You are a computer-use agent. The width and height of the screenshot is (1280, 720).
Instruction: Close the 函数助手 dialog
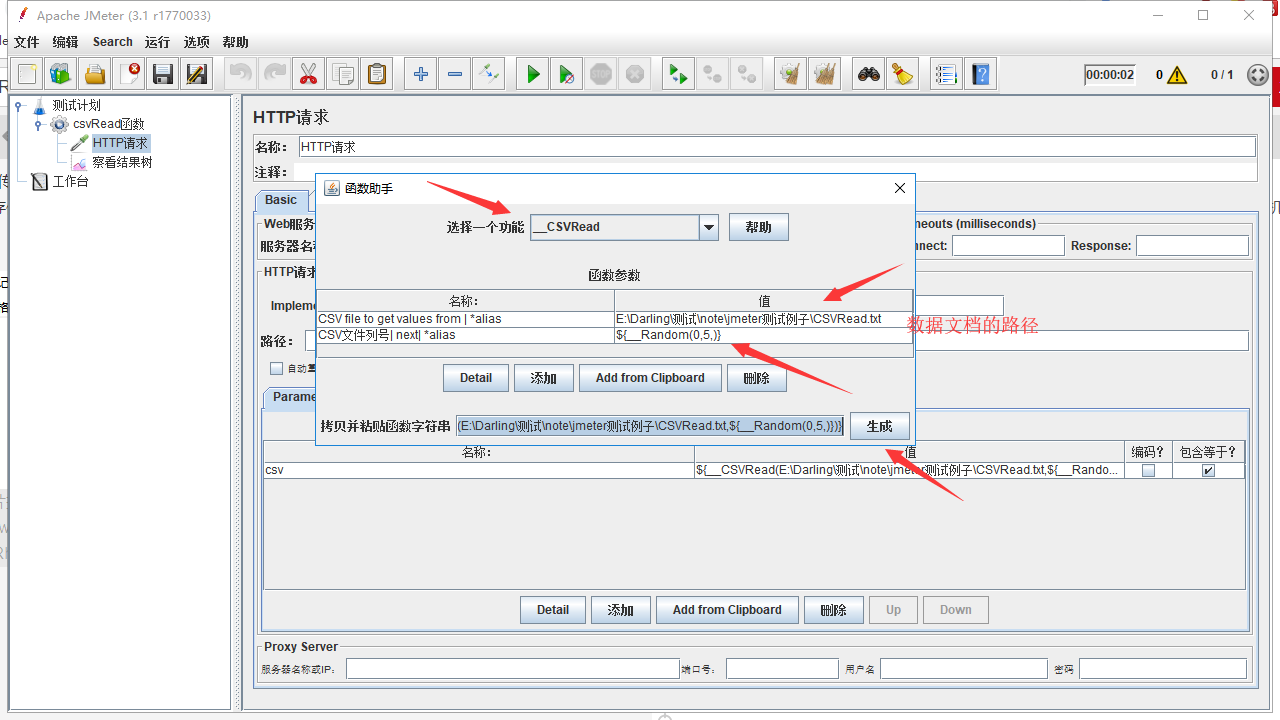pyautogui.click(x=899, y=188)
